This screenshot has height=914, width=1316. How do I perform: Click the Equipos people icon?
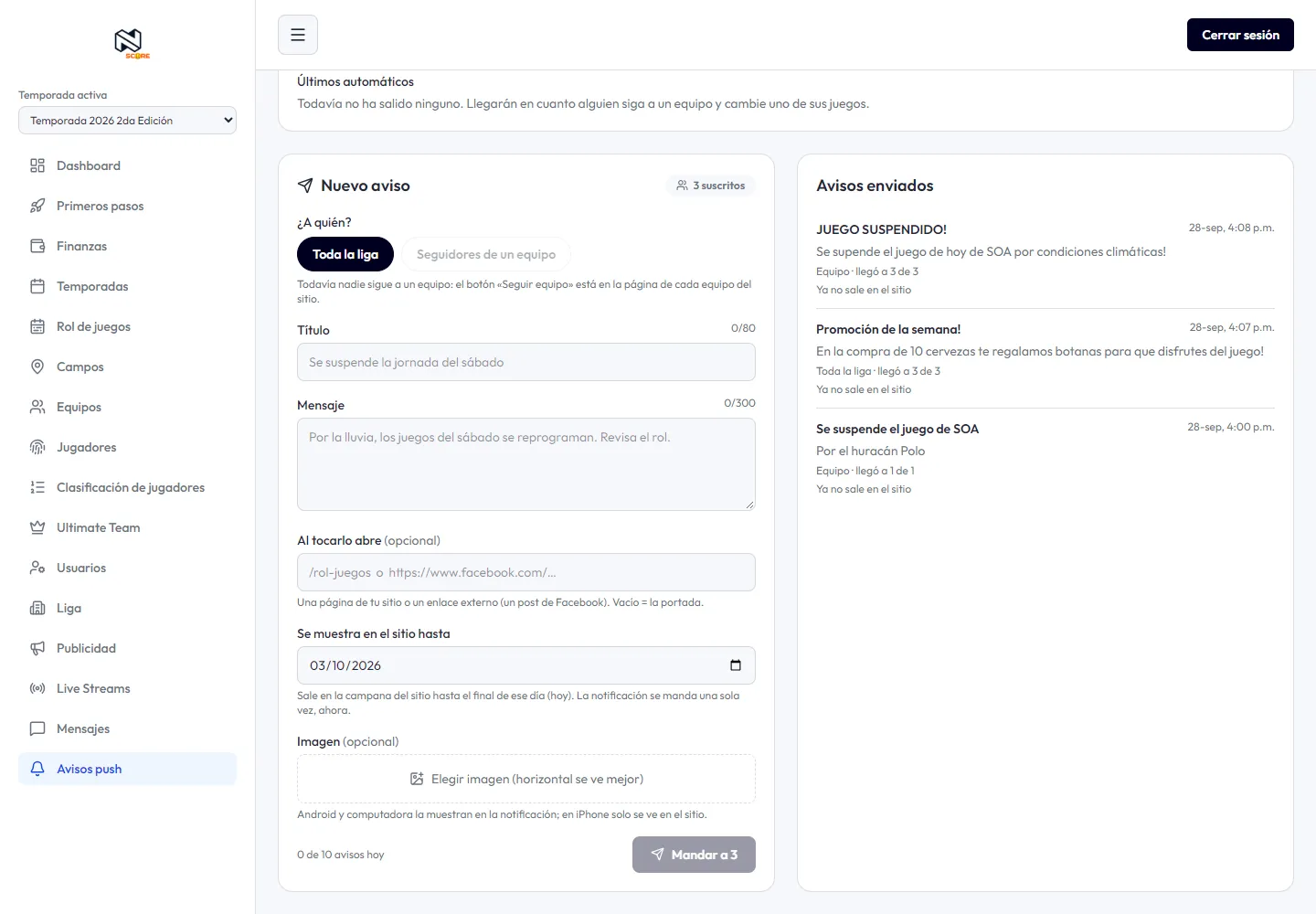pyautogui.click(x=37, y=407)
